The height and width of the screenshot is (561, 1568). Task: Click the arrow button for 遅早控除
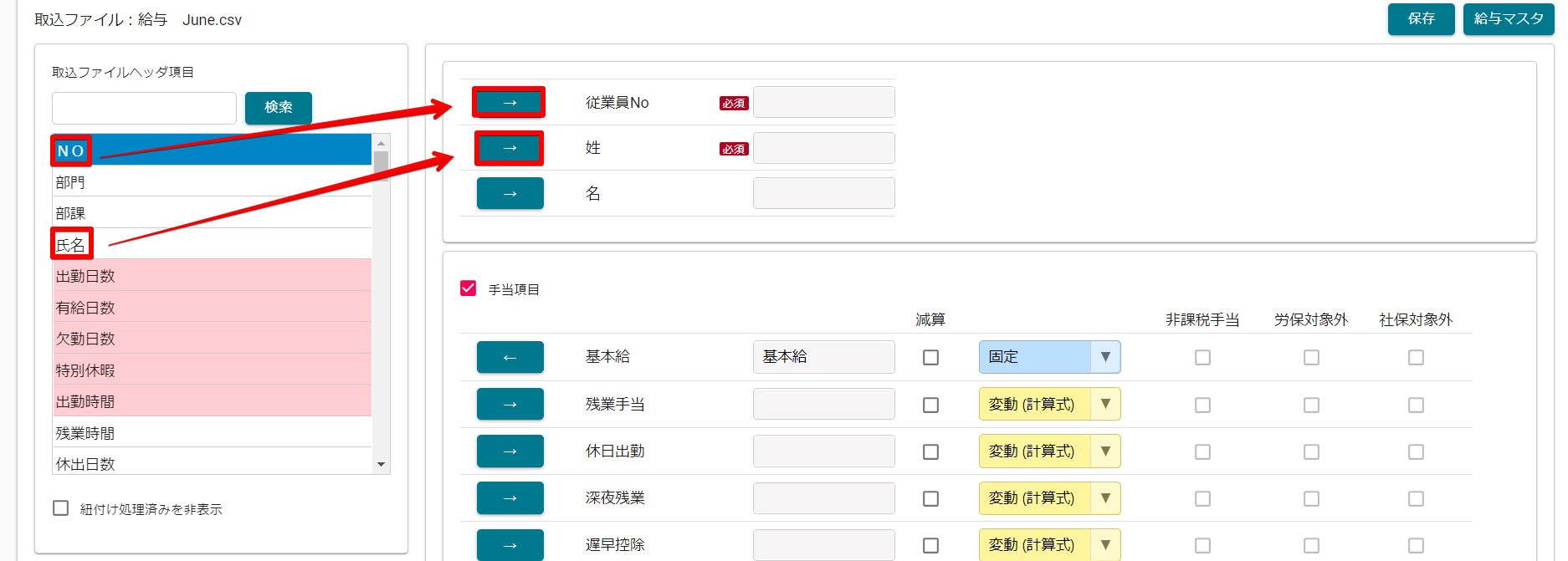(x=510, y=545)
